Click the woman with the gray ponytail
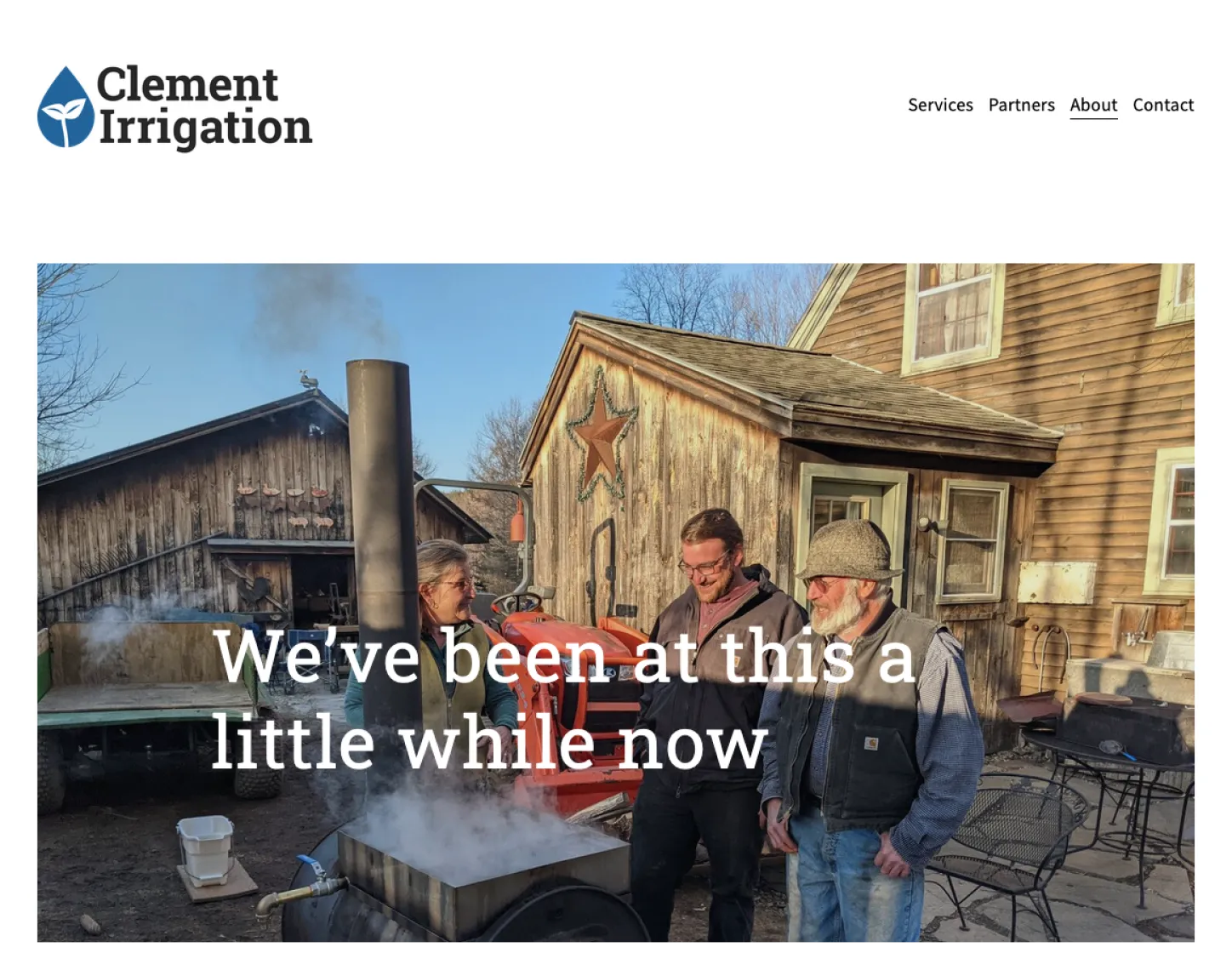The image size is (1232, 970). pyautogui.click(x=442, y=647)
